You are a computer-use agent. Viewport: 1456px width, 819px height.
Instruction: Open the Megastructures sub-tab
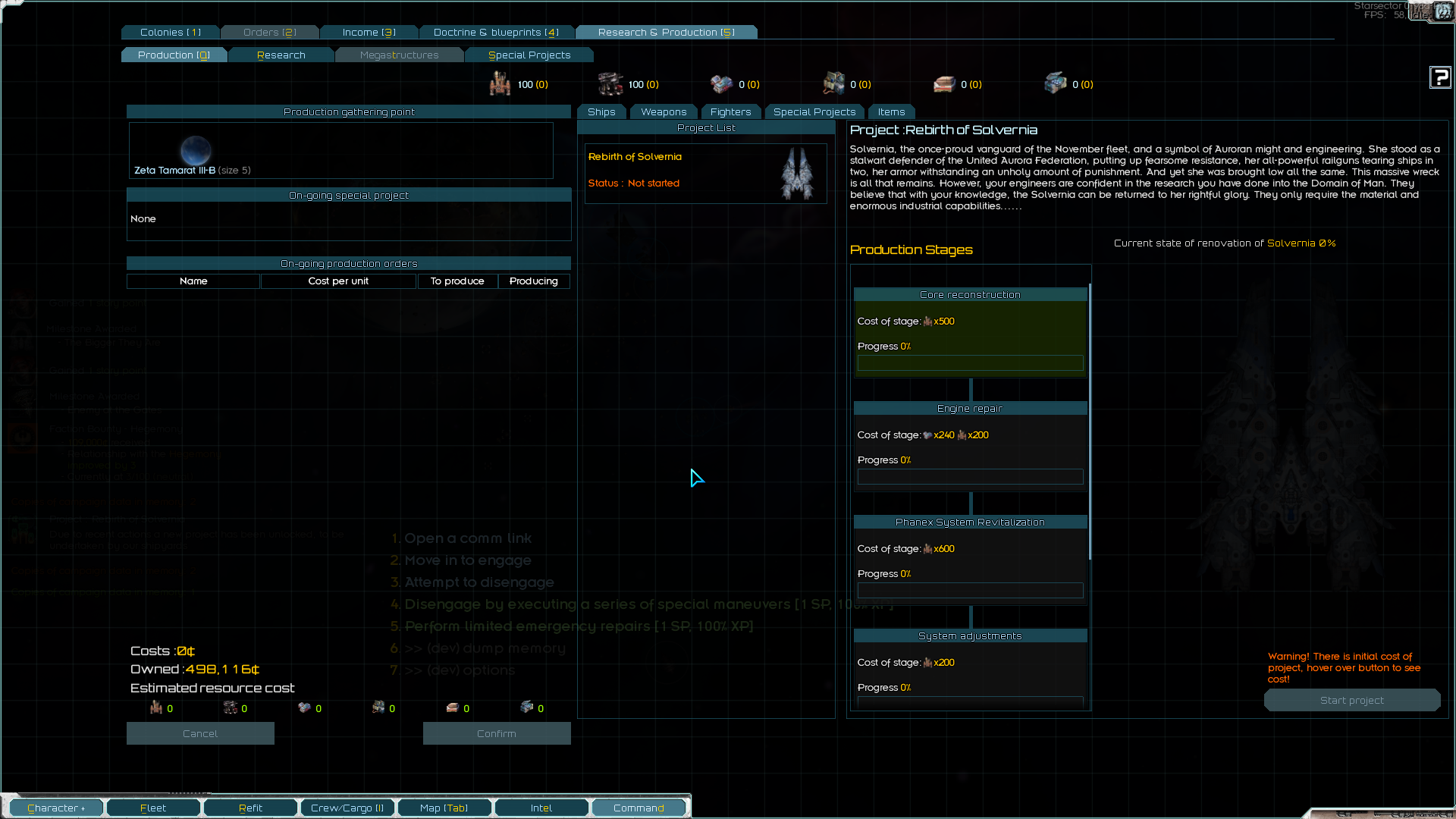click(400, 55)
